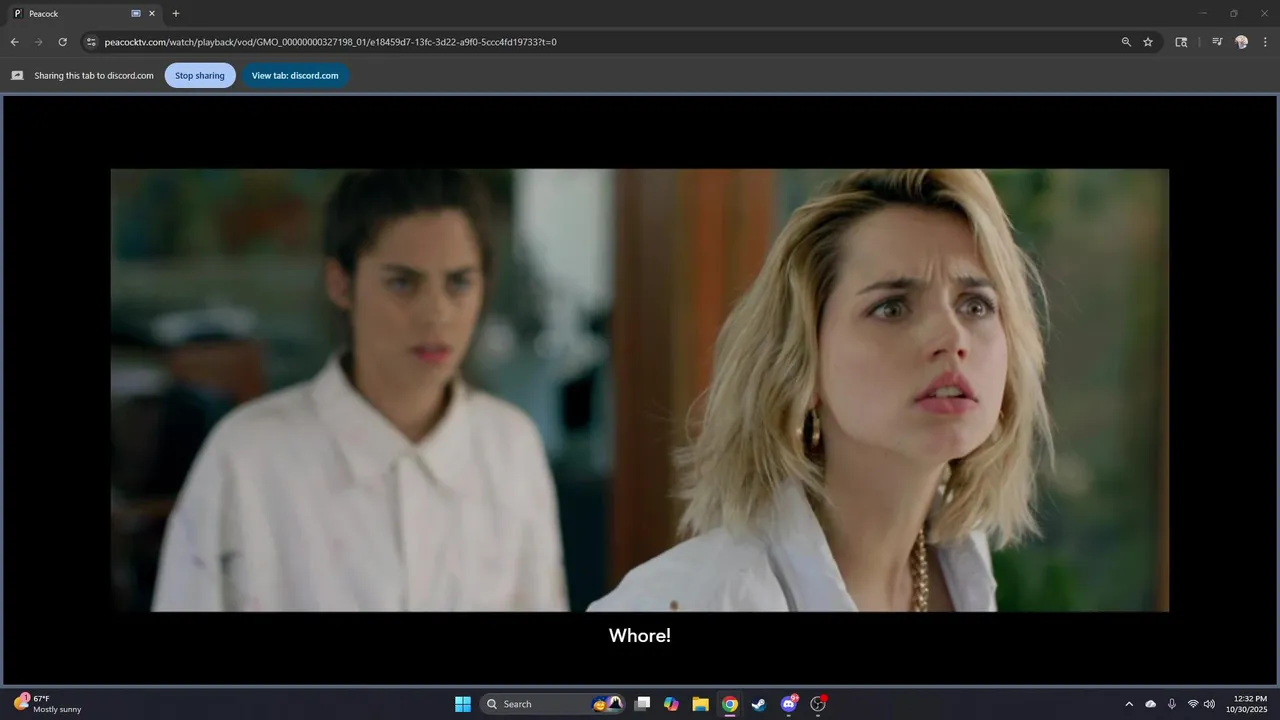Viewport: 1280px width, 720px height.
Task: Restore down the Chrome window
Action: (1233, 14)
